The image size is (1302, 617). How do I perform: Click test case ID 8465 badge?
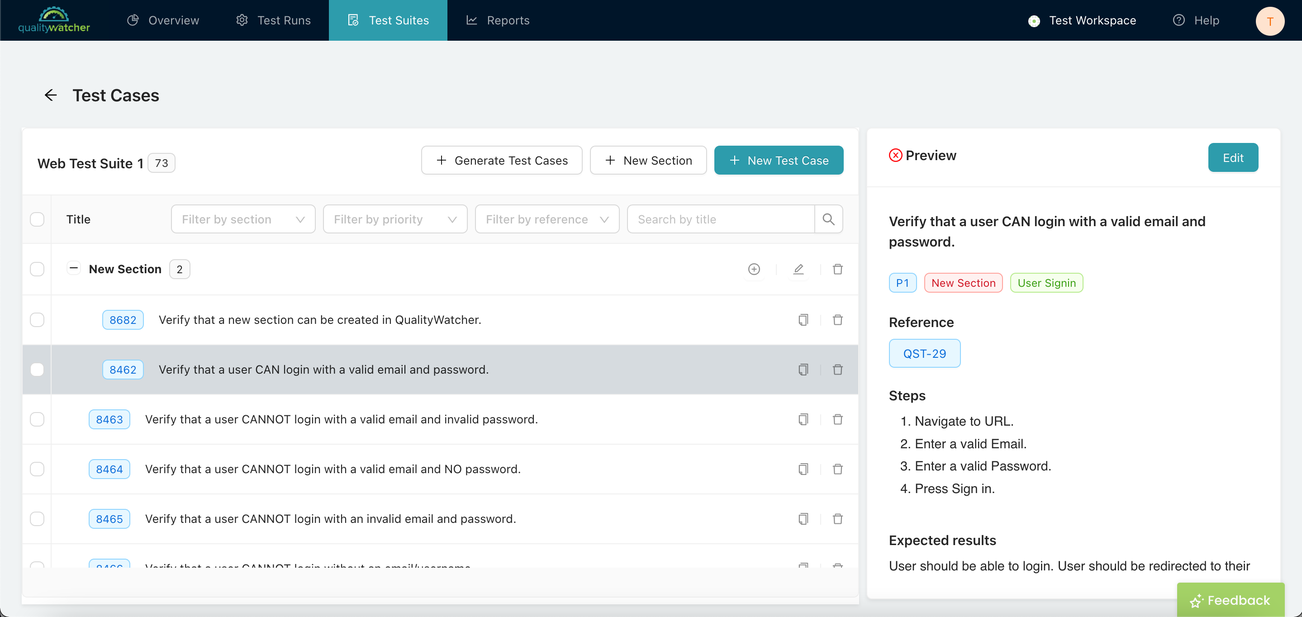coord(109,519)
